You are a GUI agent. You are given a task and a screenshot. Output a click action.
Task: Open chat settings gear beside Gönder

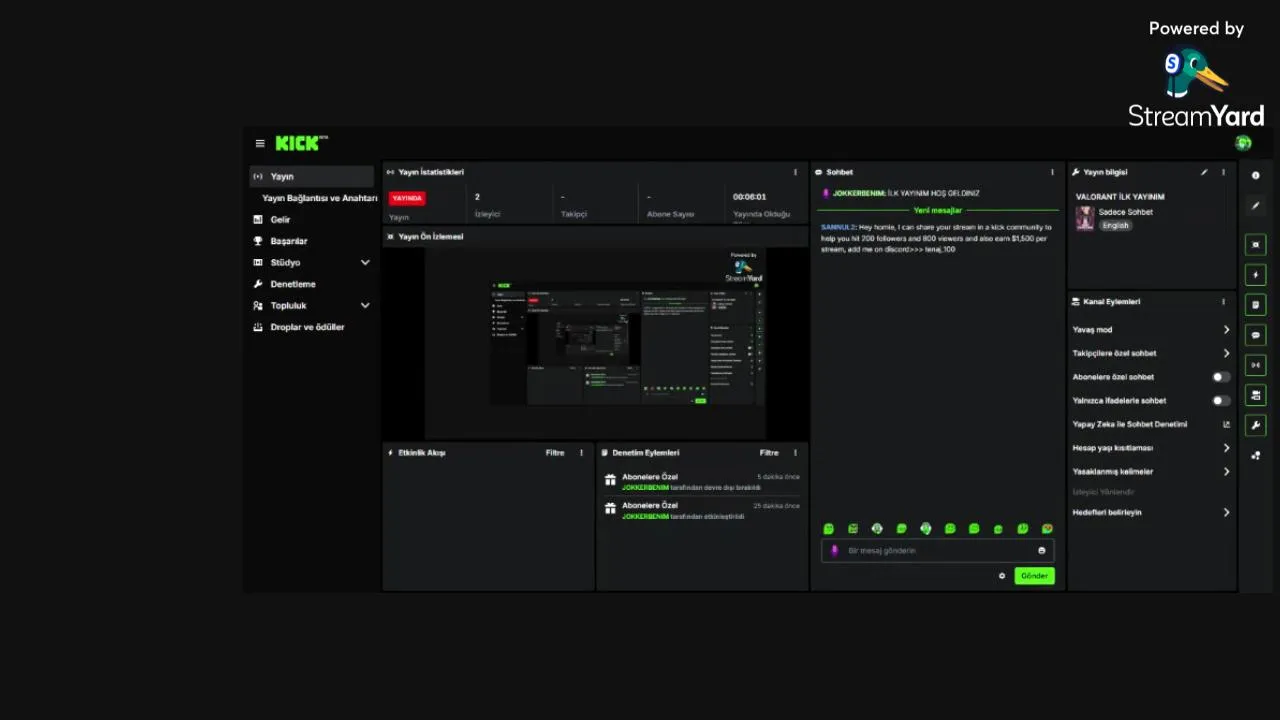[x=1002, y=576]
